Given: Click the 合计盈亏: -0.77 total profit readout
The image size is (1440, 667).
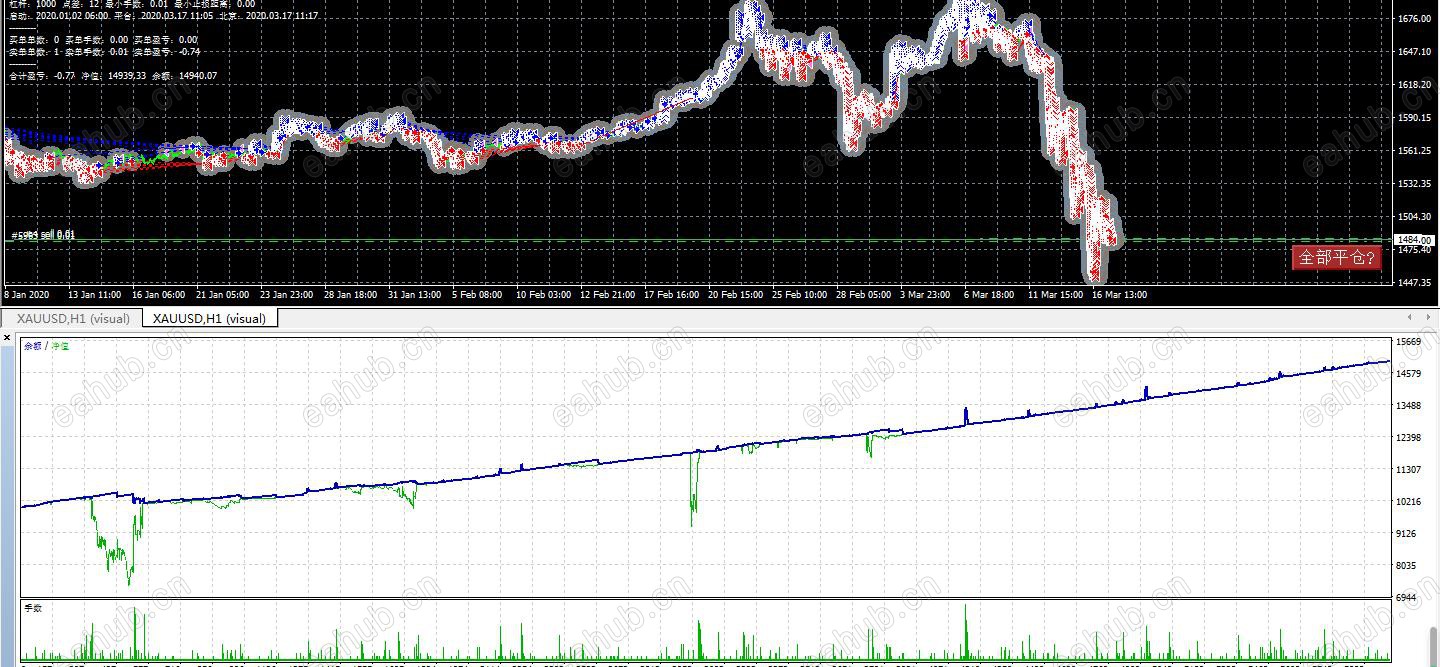Looking at the screenshot, I should tap(41, 75).
